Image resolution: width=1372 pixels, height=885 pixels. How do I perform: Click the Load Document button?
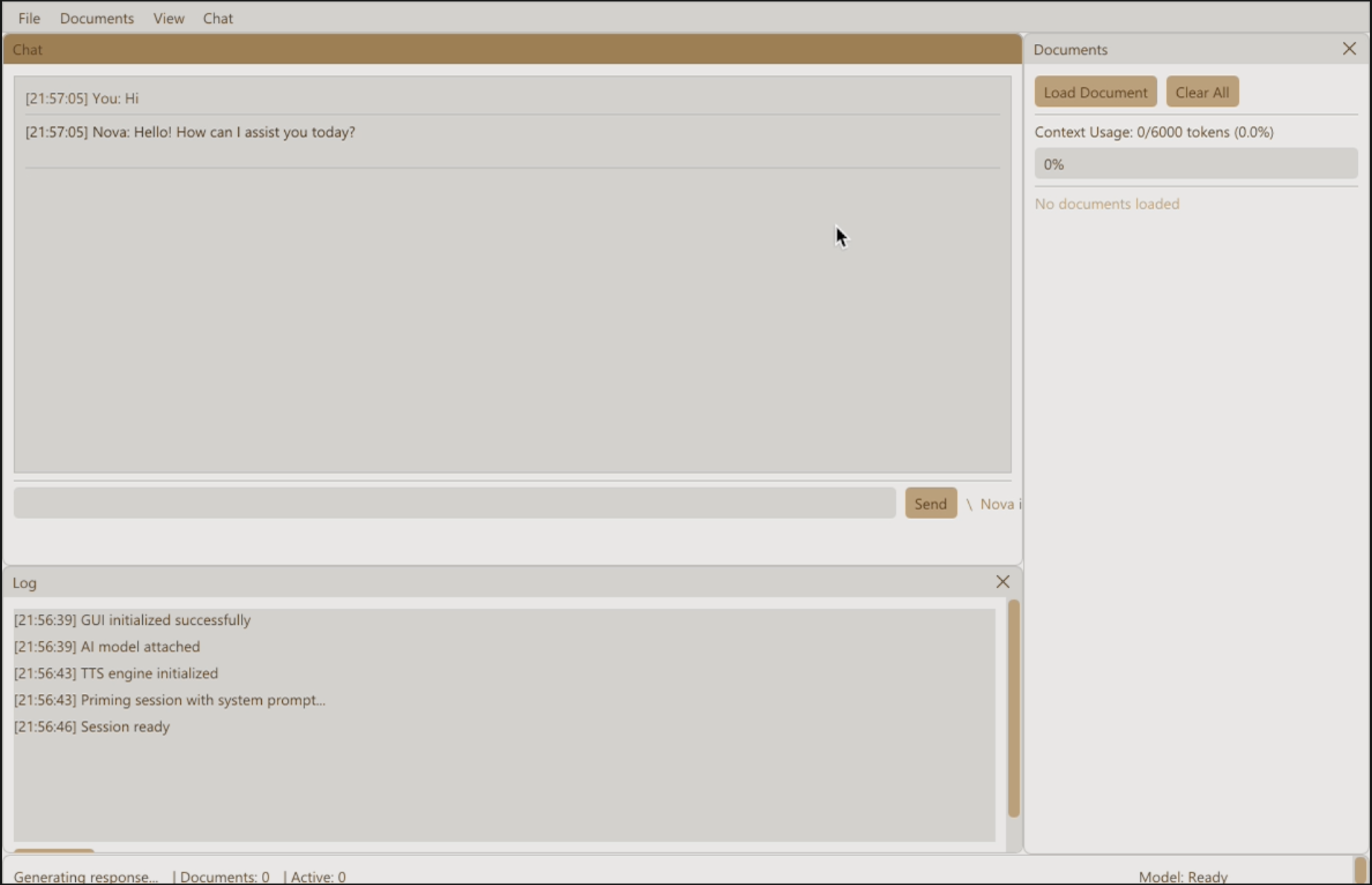pos(1095,91)
